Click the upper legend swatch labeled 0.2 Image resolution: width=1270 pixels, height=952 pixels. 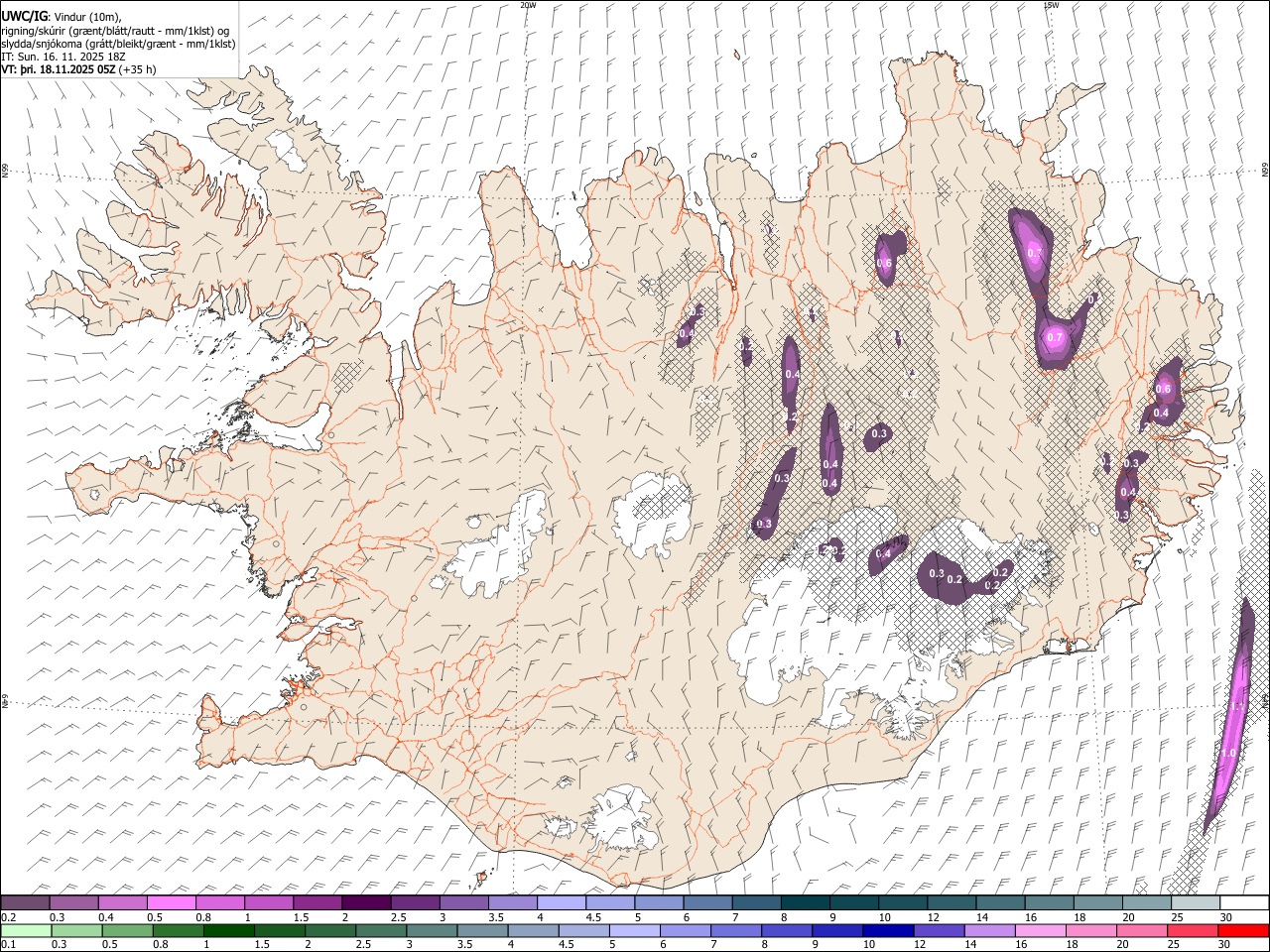25,903
